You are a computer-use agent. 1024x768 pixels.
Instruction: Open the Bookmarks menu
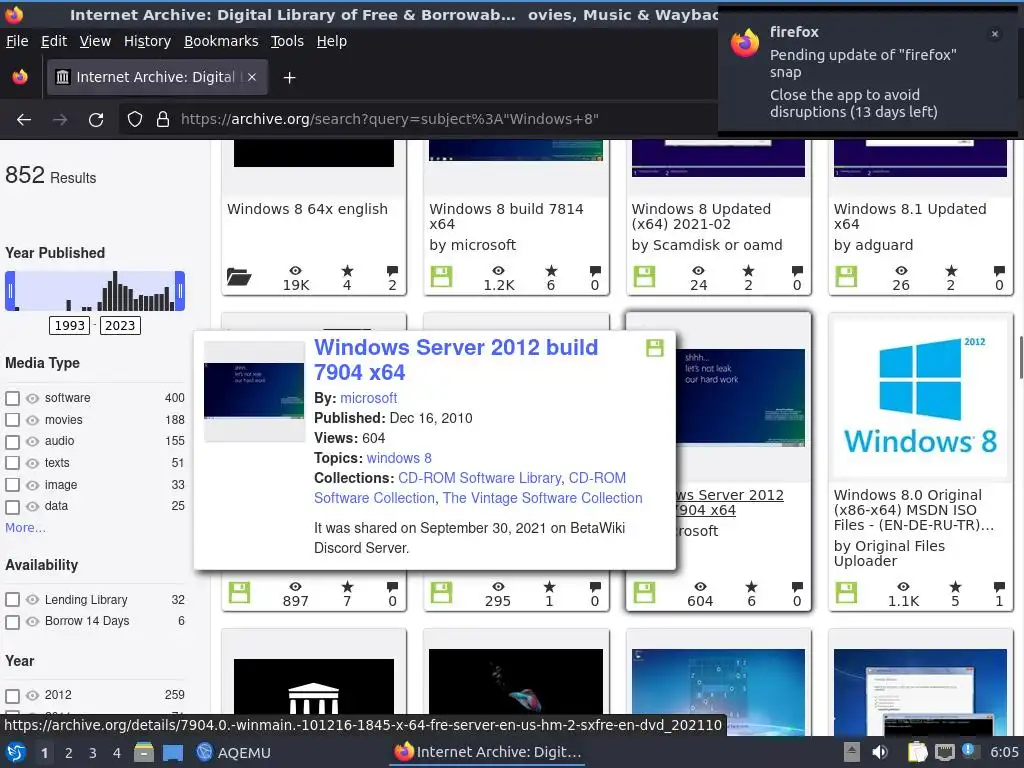[221, 41]
